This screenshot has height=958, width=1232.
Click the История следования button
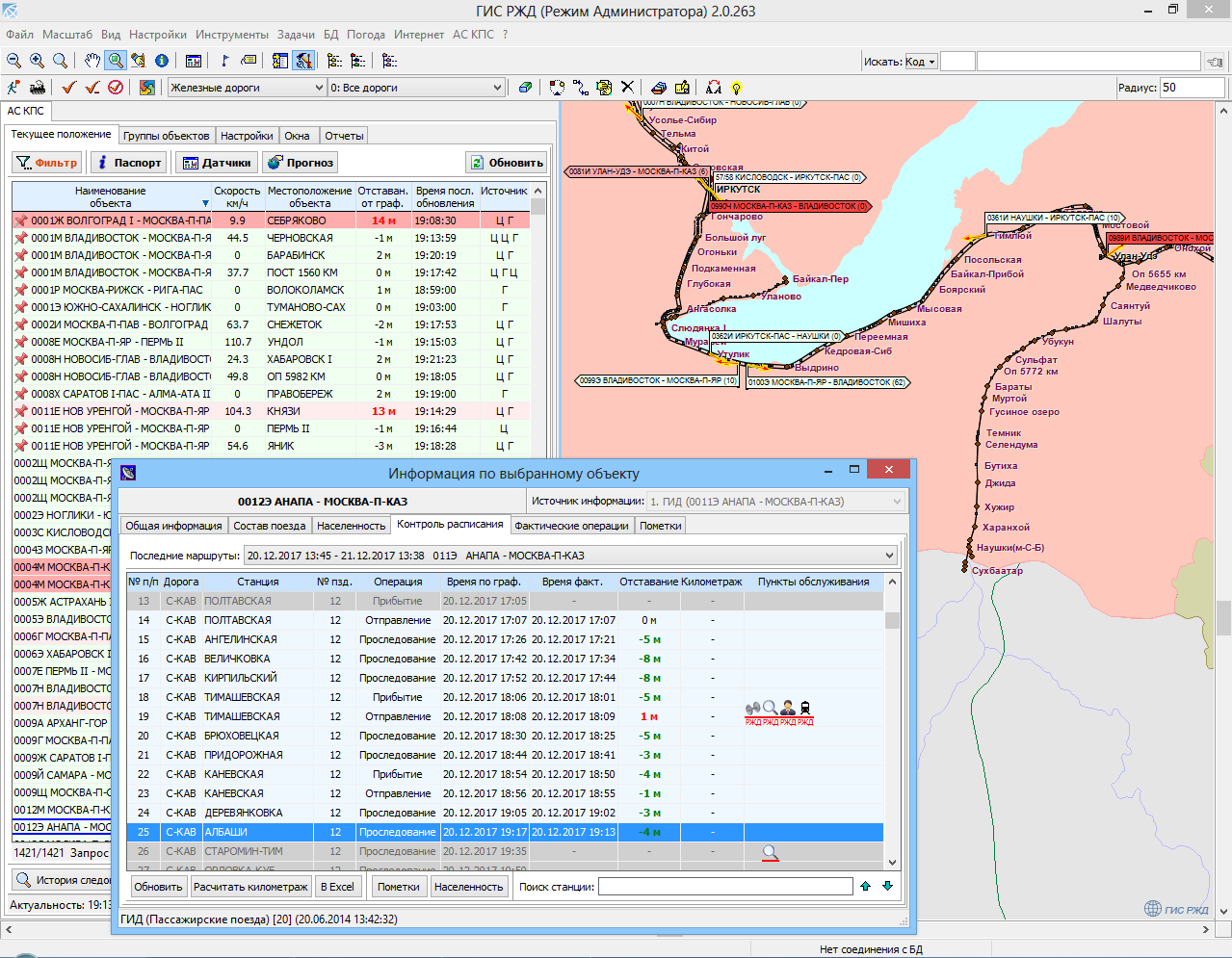64,880
